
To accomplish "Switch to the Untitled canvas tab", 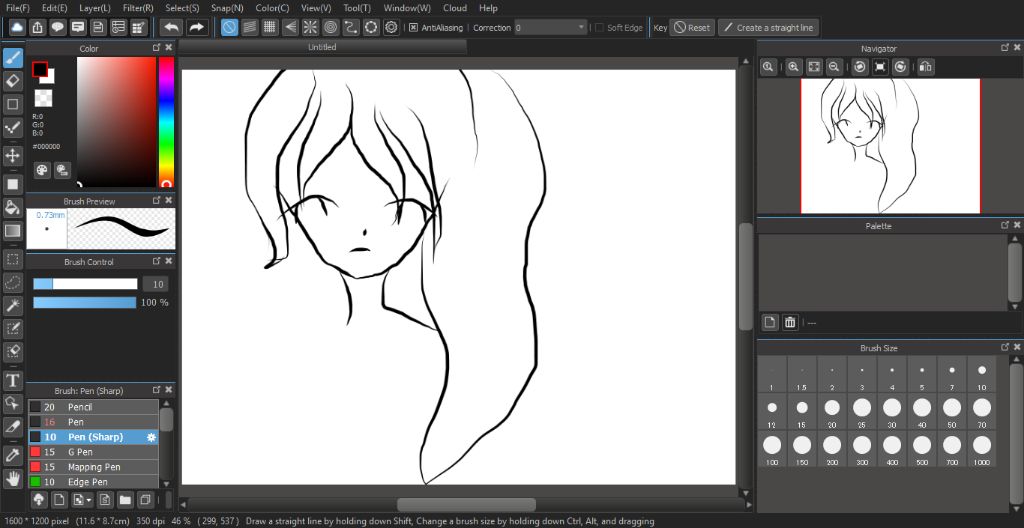I will pyautogui.click(x=323, y=47).
